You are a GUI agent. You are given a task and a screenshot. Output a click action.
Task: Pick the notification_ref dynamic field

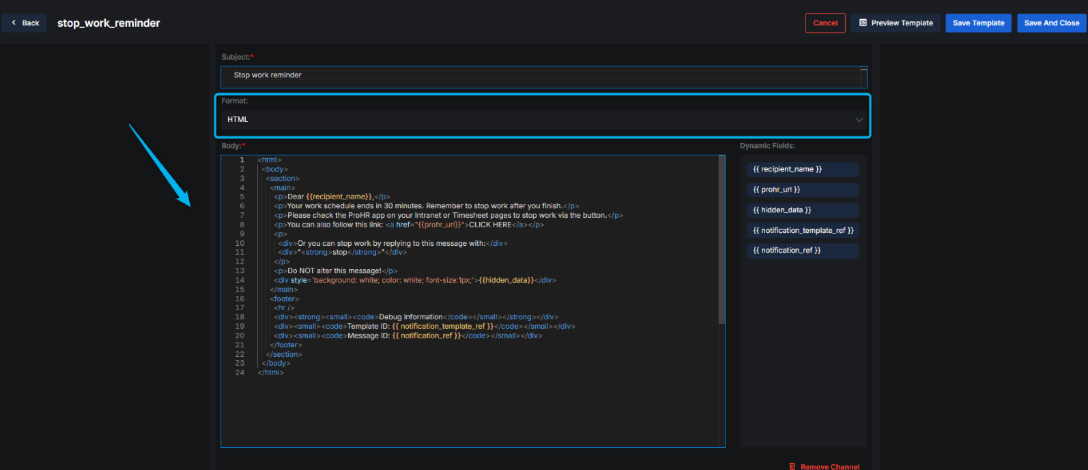point(786,250)
